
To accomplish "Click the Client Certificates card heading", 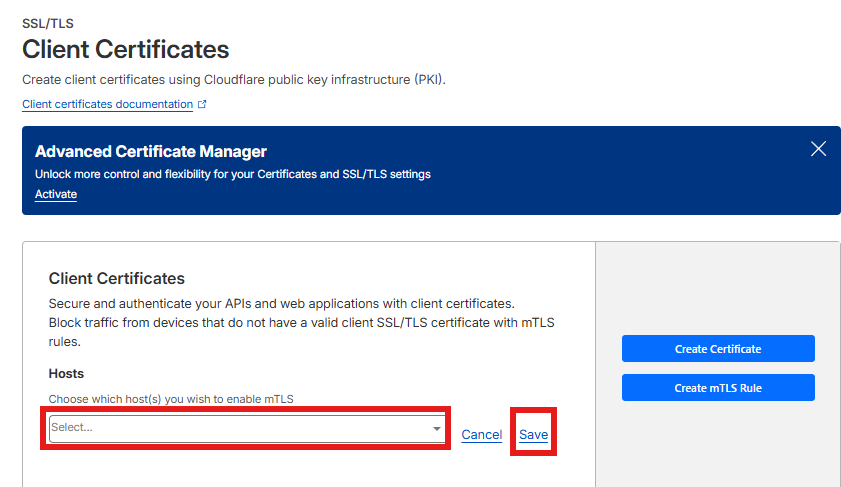I will click(116, 278).
